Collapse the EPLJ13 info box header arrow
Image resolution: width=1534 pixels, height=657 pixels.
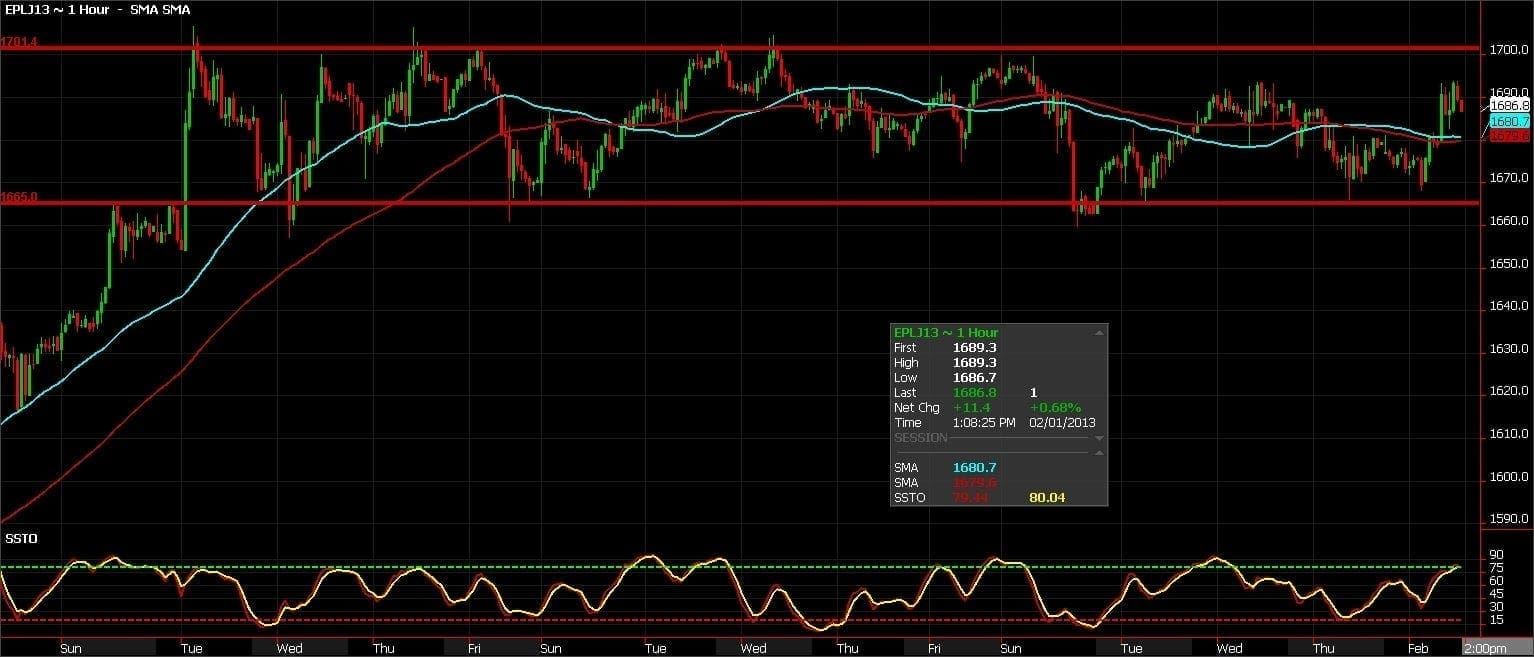coord(1100,332)
